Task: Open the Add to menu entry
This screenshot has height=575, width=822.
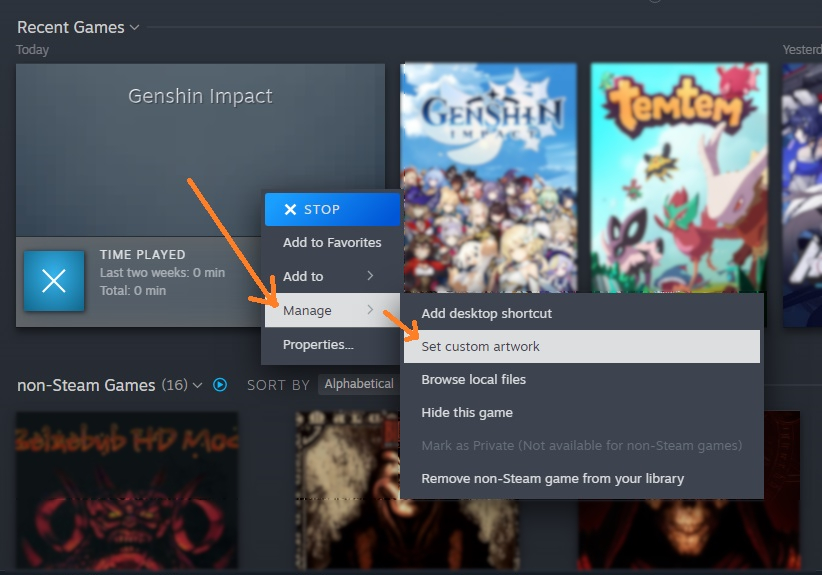Action: coord(332,276)
